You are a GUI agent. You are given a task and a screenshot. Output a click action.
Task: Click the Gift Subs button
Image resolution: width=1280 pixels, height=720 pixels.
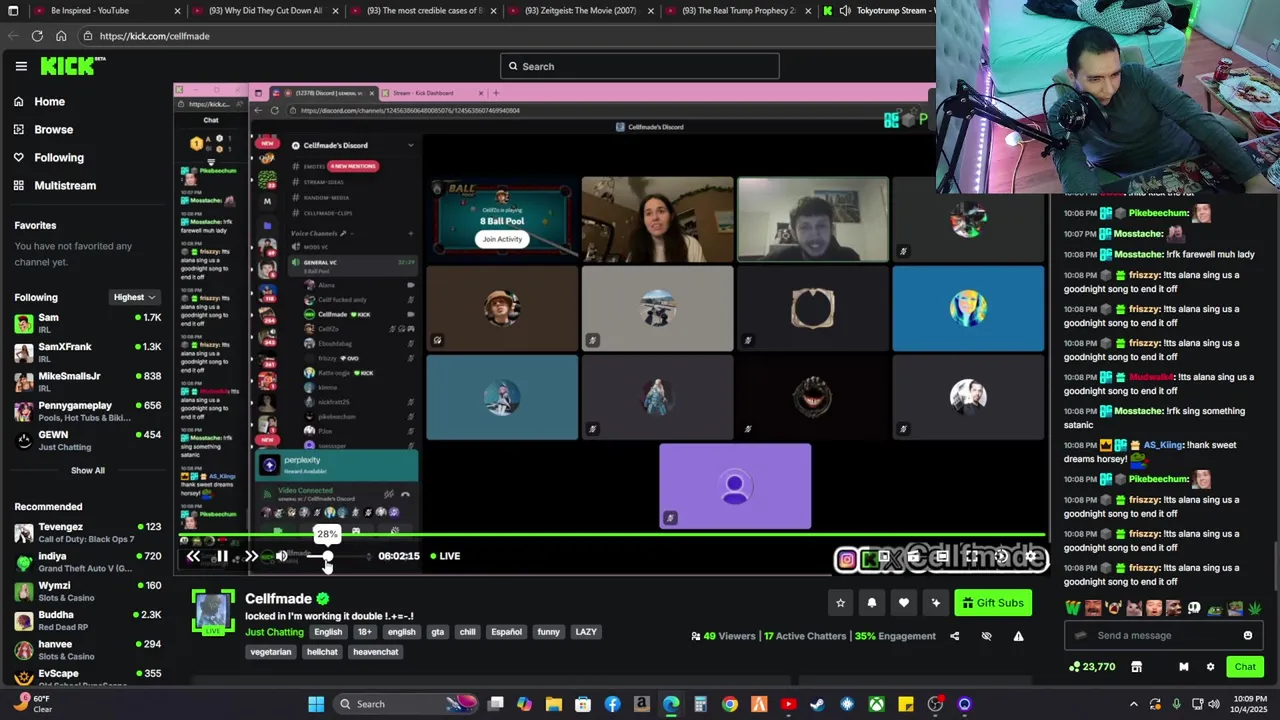point(993,603)
